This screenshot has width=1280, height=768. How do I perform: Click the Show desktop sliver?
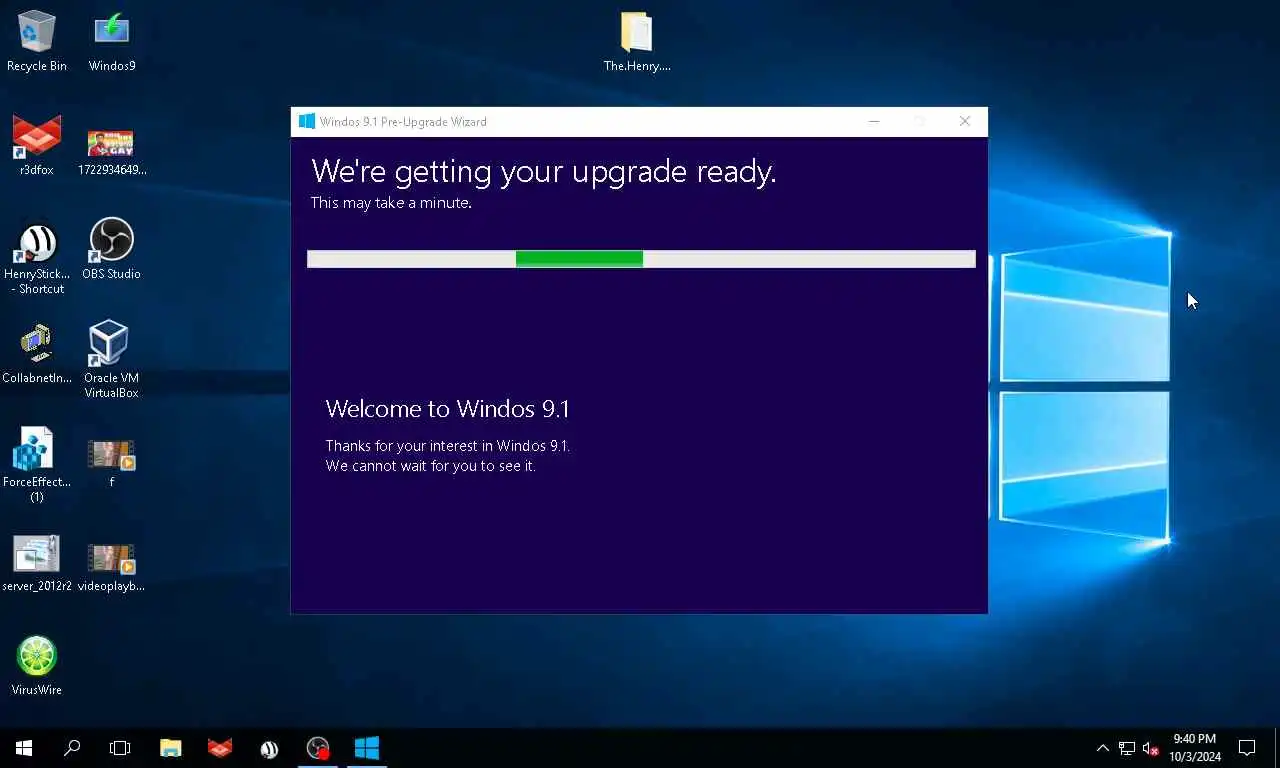[x=1277, y=748]
